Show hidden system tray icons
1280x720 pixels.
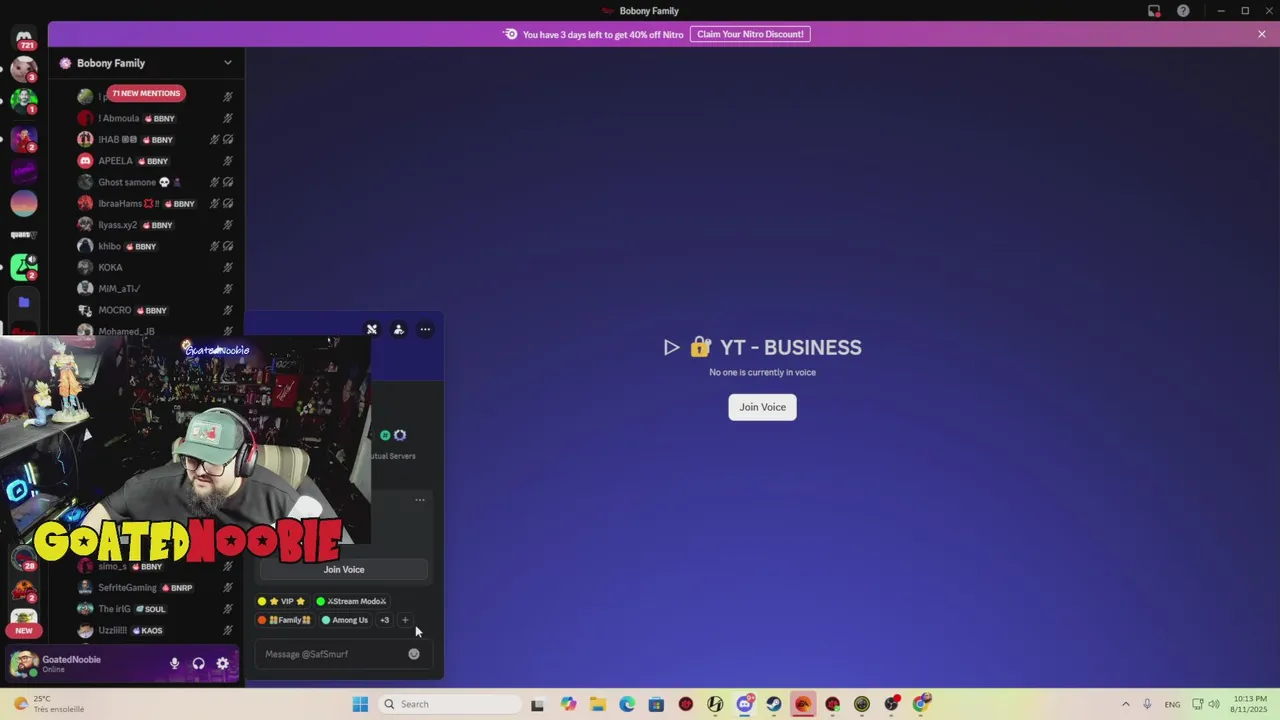[1125, 704]
